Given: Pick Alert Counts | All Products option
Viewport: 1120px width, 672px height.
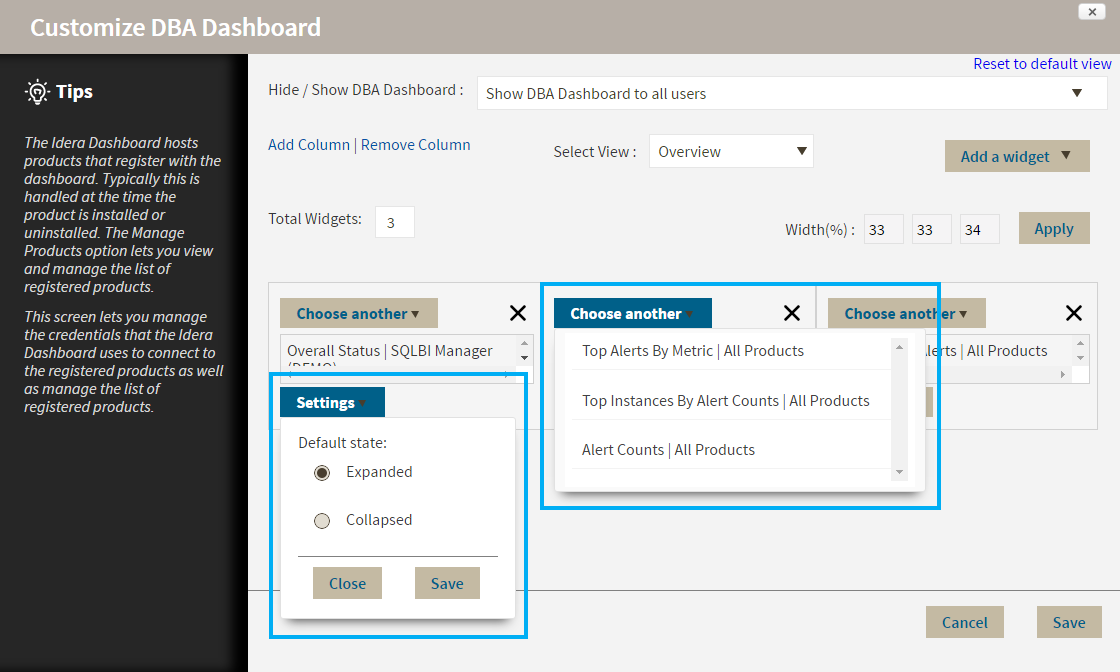Looking at the screenshot, I should click(668, 450).
